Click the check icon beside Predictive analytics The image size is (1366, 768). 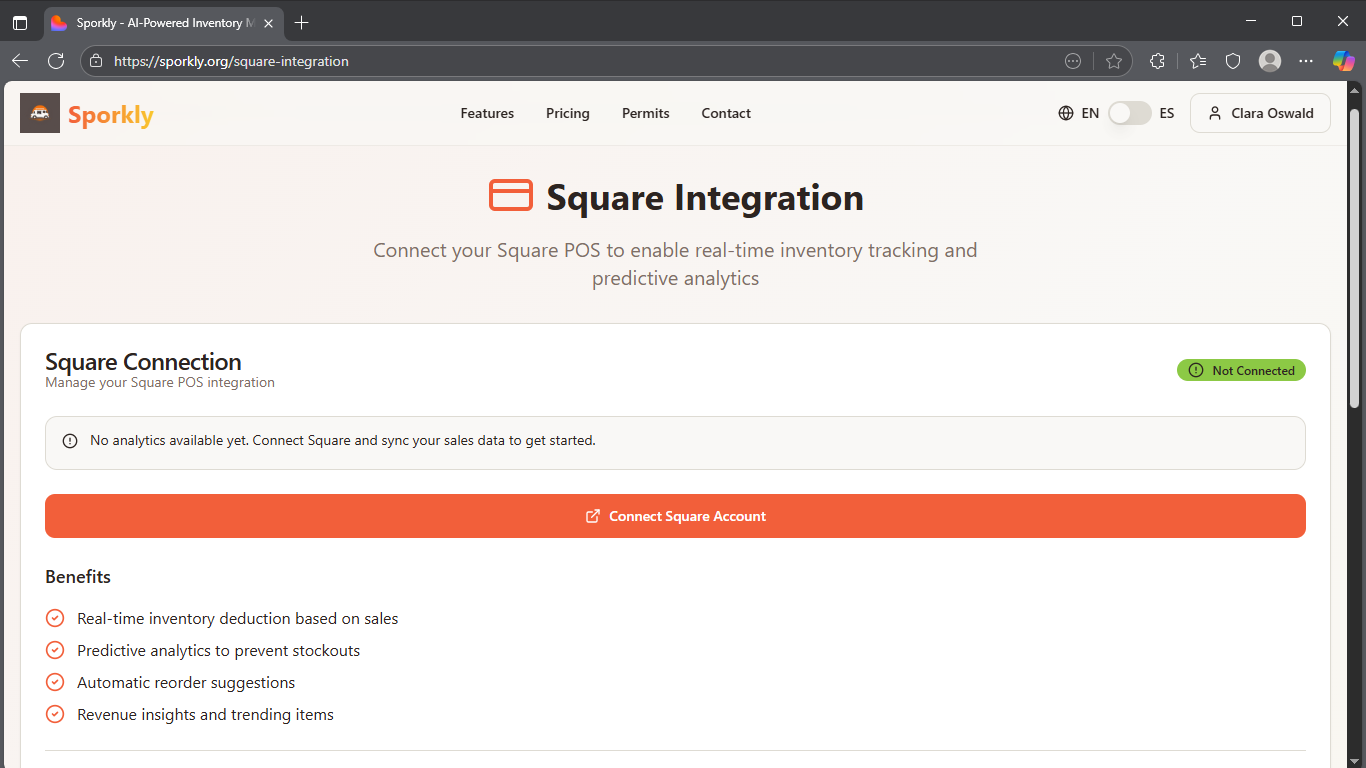click(x=55, y=650)
